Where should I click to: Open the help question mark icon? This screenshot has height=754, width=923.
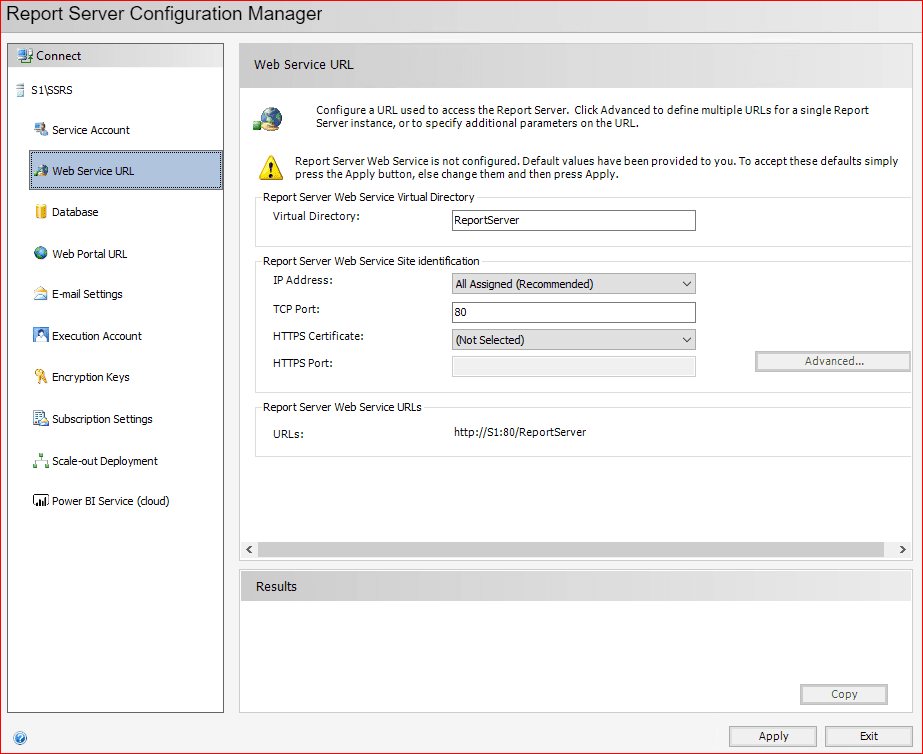(20, 738)
